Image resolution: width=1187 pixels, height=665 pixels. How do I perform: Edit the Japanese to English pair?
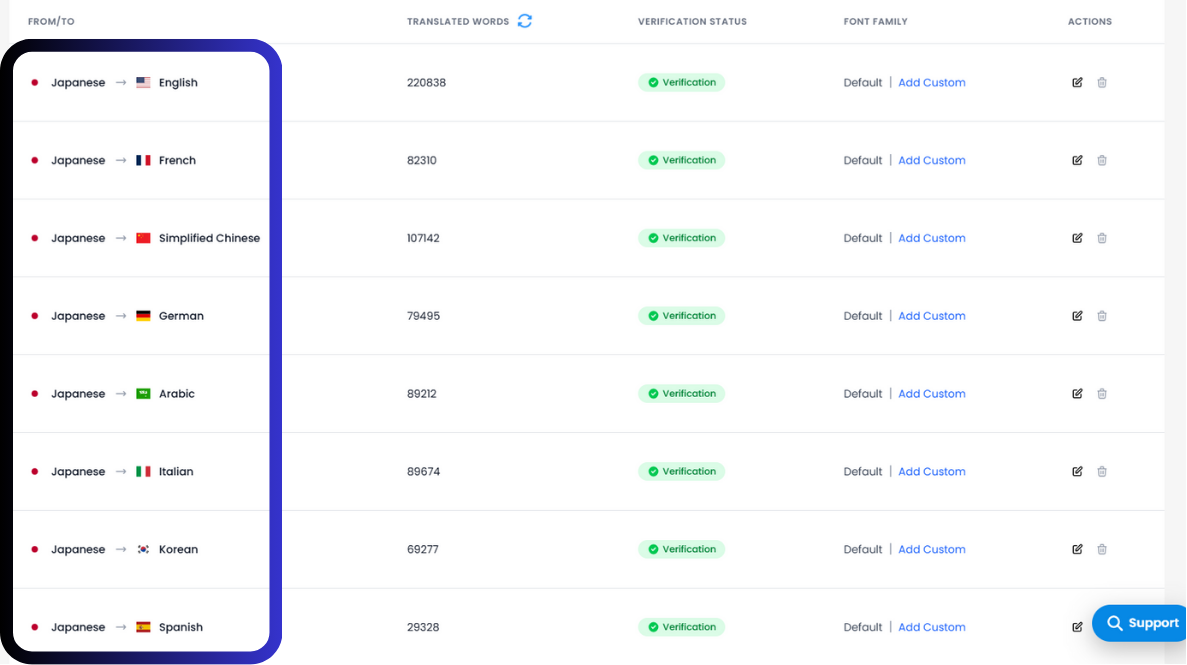1077,82
